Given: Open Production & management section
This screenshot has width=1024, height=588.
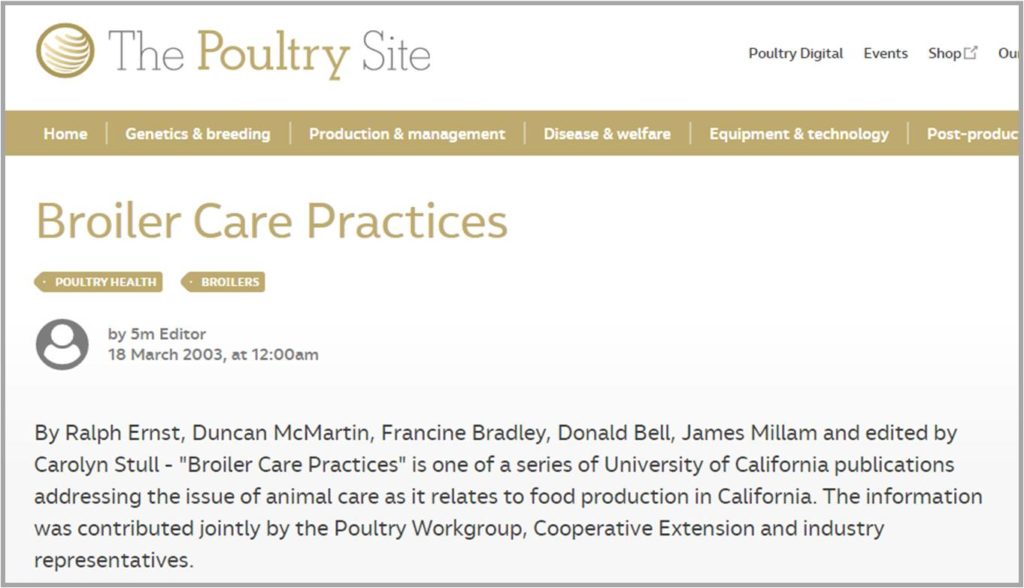Looking at the screenshot, I should click(x=407, y=134).
